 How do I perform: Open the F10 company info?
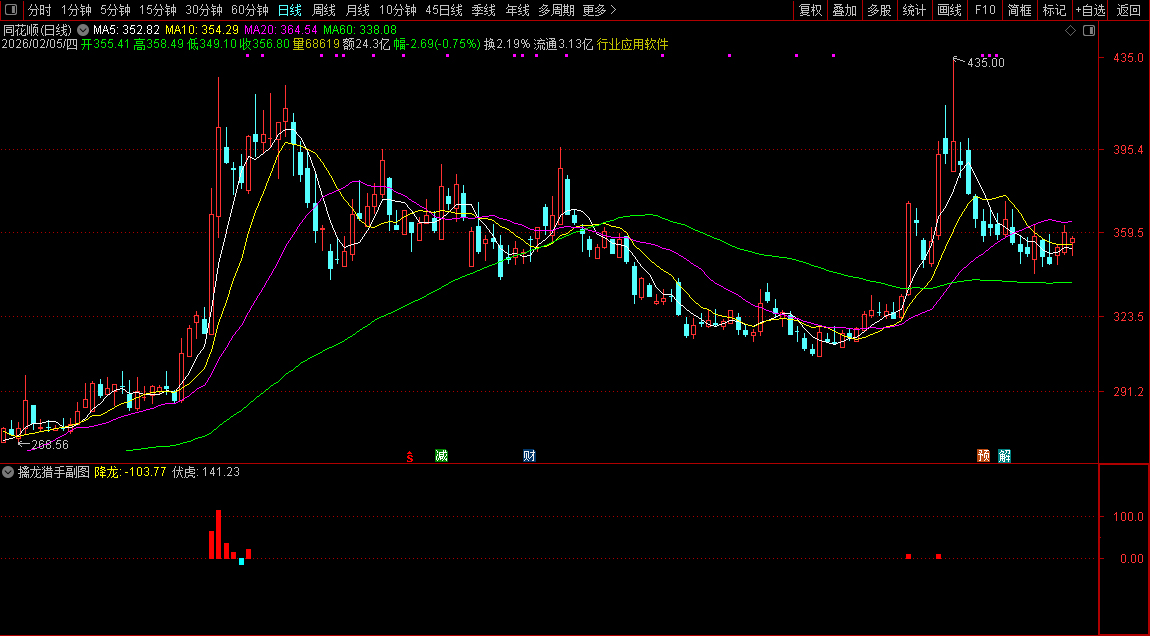tap(985, 10)
